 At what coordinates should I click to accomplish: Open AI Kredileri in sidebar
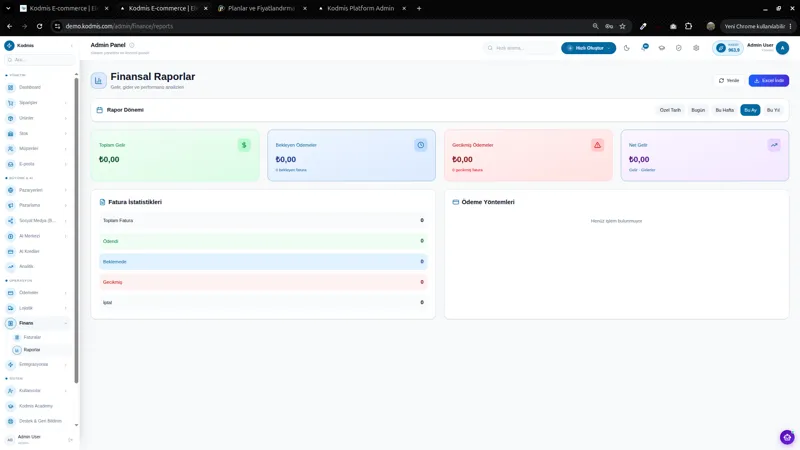[29, 251]
